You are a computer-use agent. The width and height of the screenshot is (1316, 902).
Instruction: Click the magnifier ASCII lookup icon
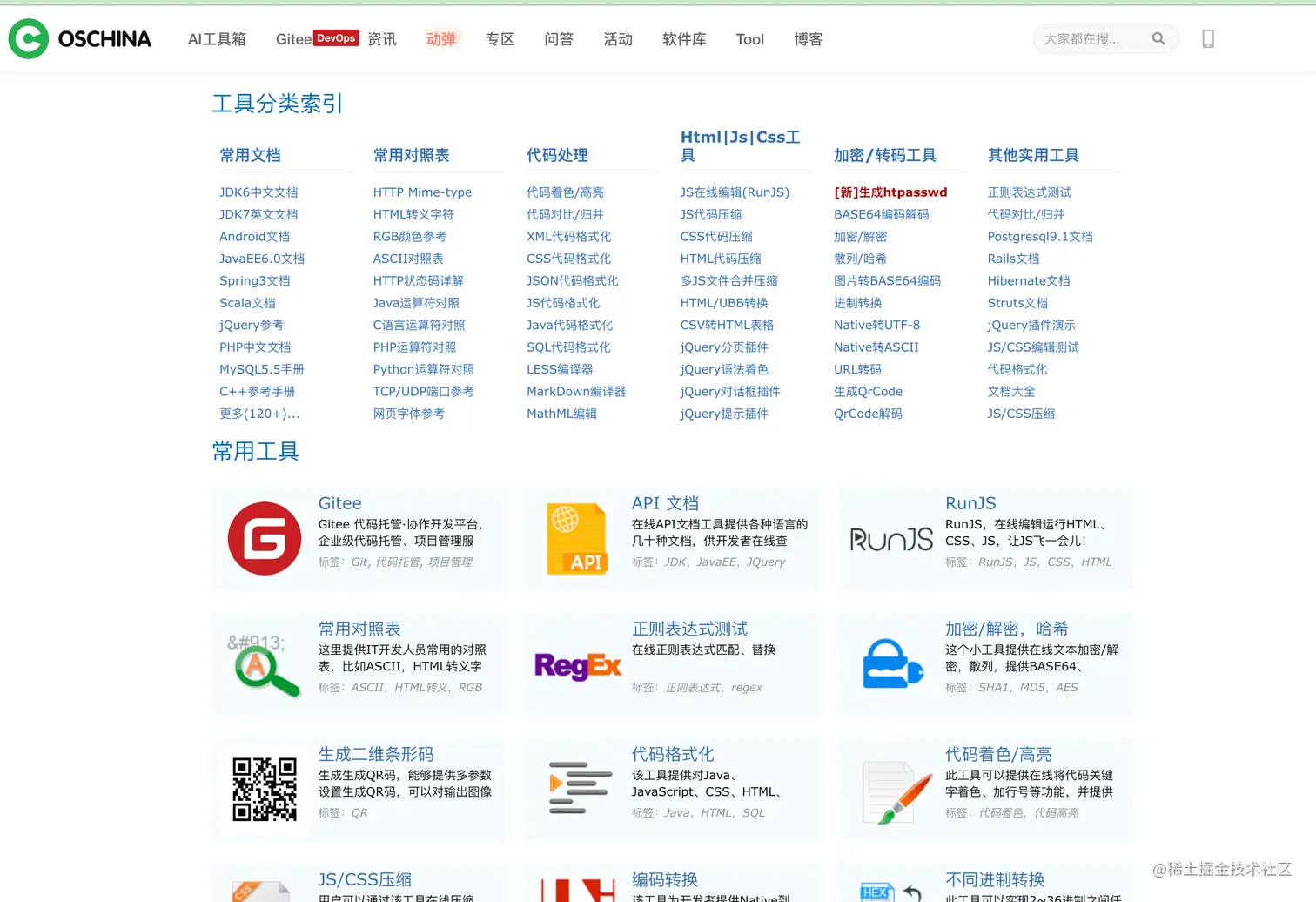pos(263,664)
